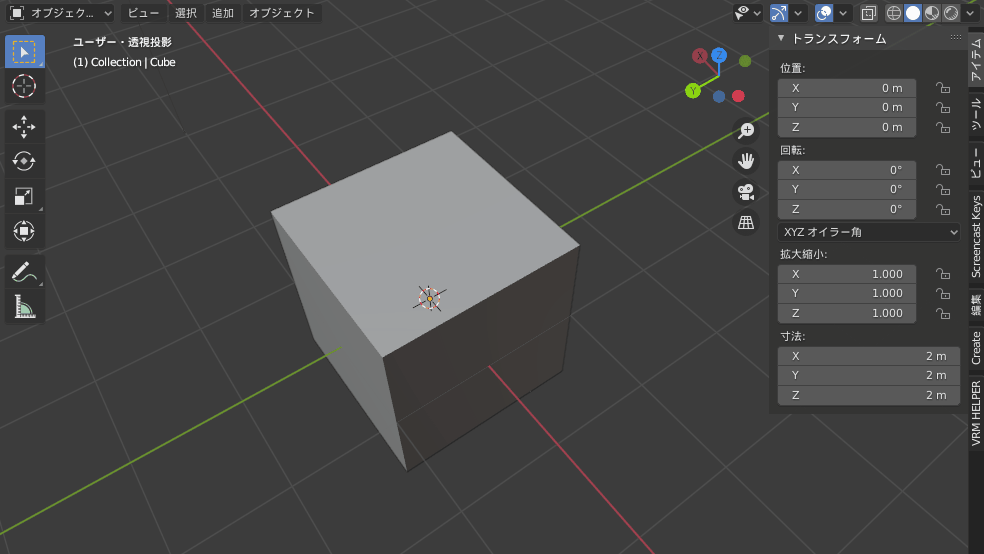
Task: Lock the rotation Y value
Action: click(942, 189)
